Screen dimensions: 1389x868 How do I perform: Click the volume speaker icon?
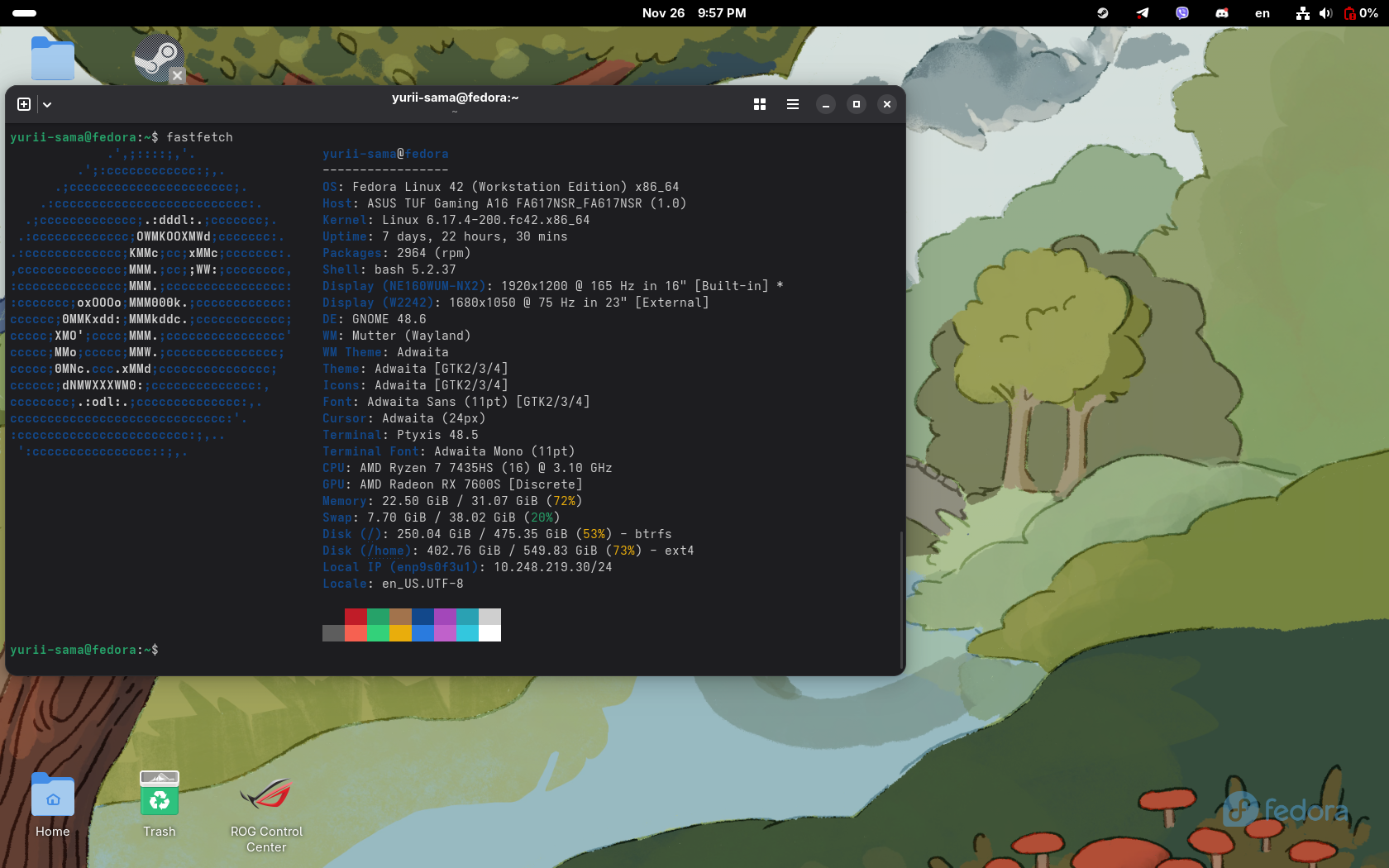click(x=1325, y=13)
